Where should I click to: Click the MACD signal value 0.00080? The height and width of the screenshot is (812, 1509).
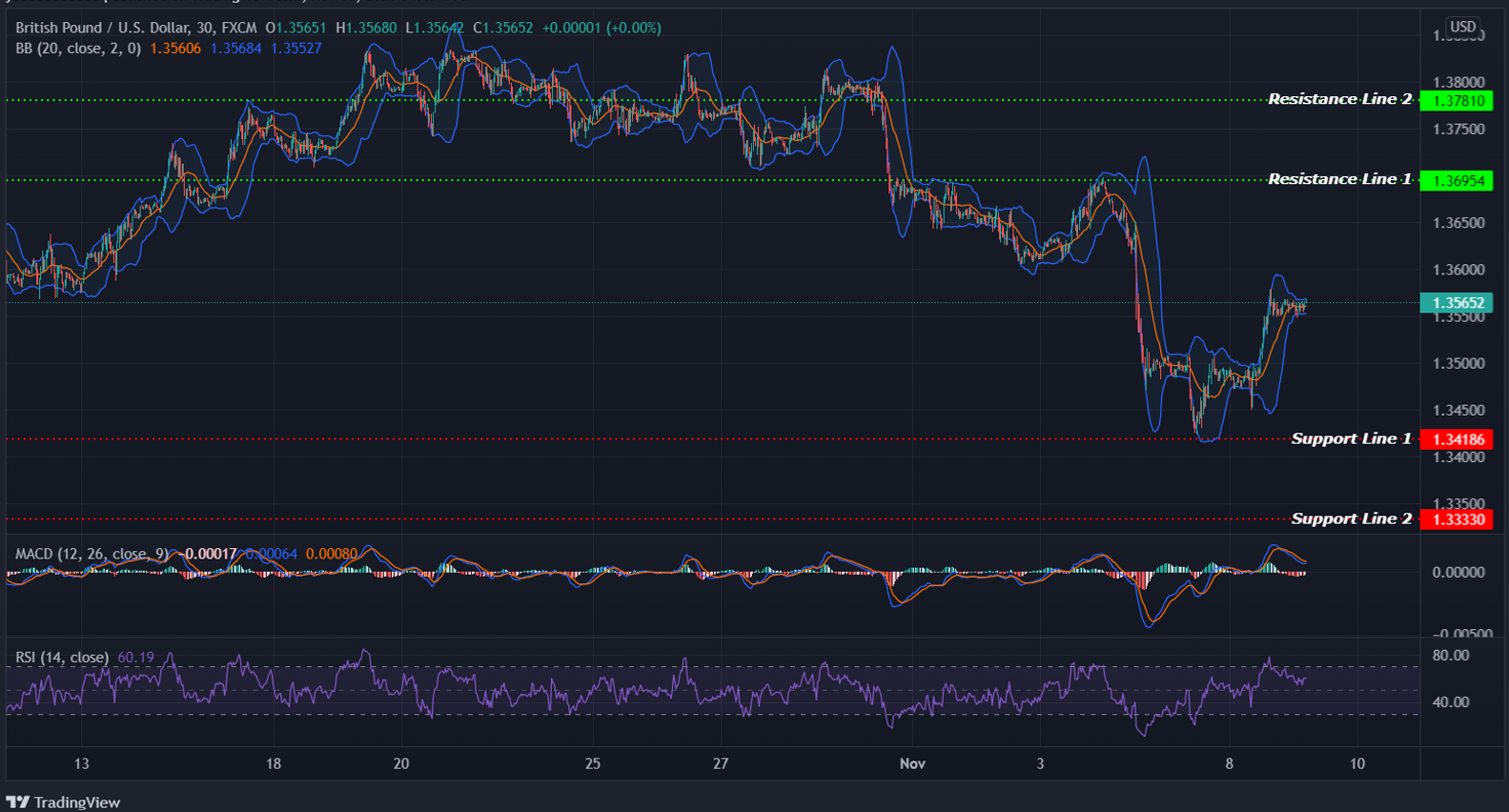point(332,554)
